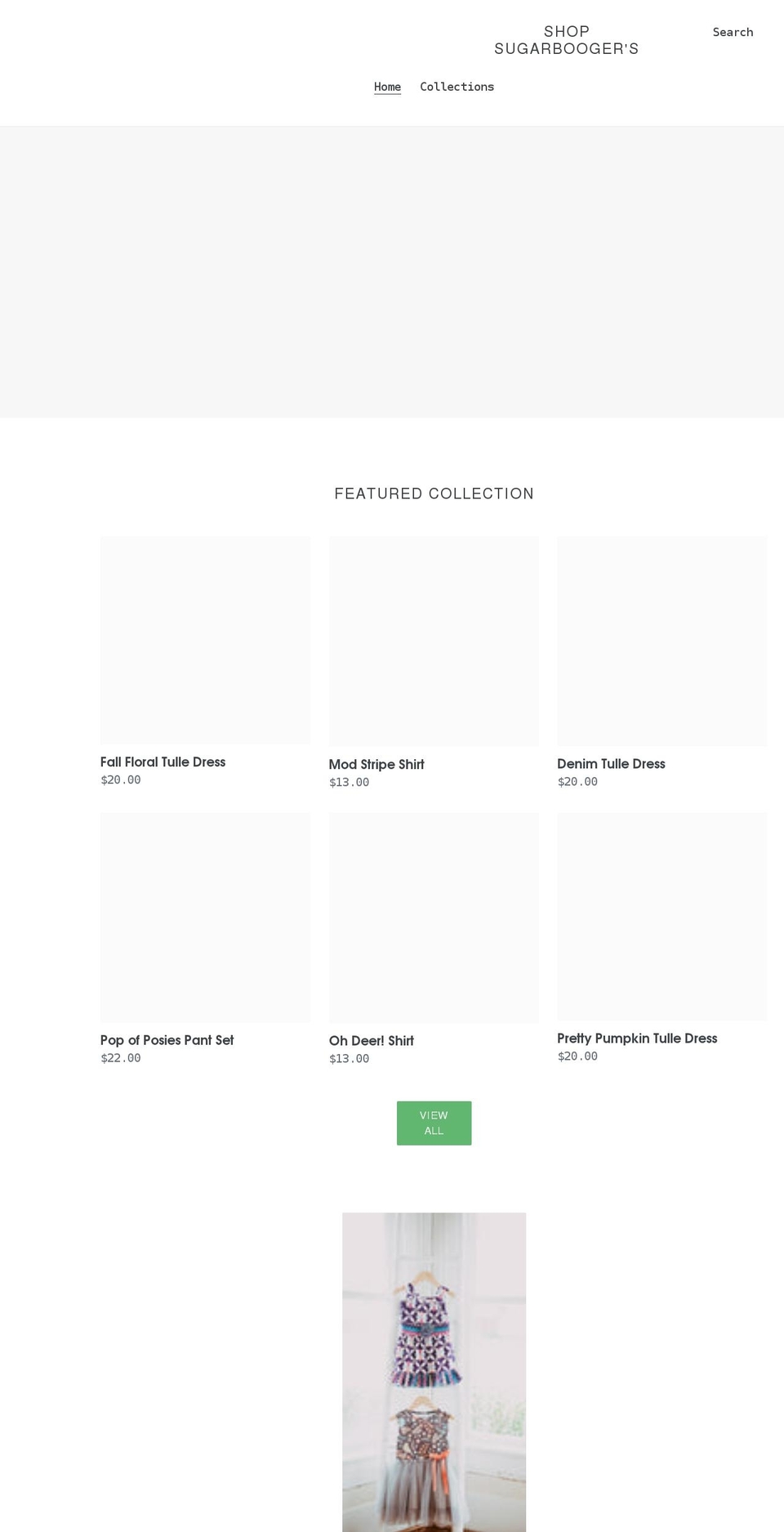The width and height of the screenshot is (784, 1532).
Task: Click the Denim Tulle Dress title
Action: click(x=611, y=763)
